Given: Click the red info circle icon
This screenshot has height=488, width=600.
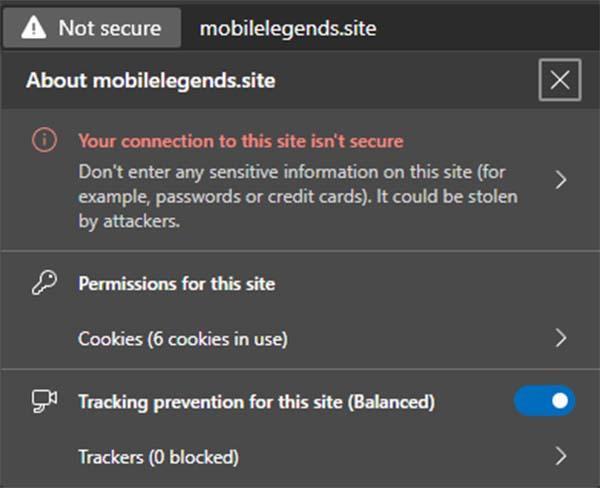Looking at the screenshot, I should [x=44, y=140].
